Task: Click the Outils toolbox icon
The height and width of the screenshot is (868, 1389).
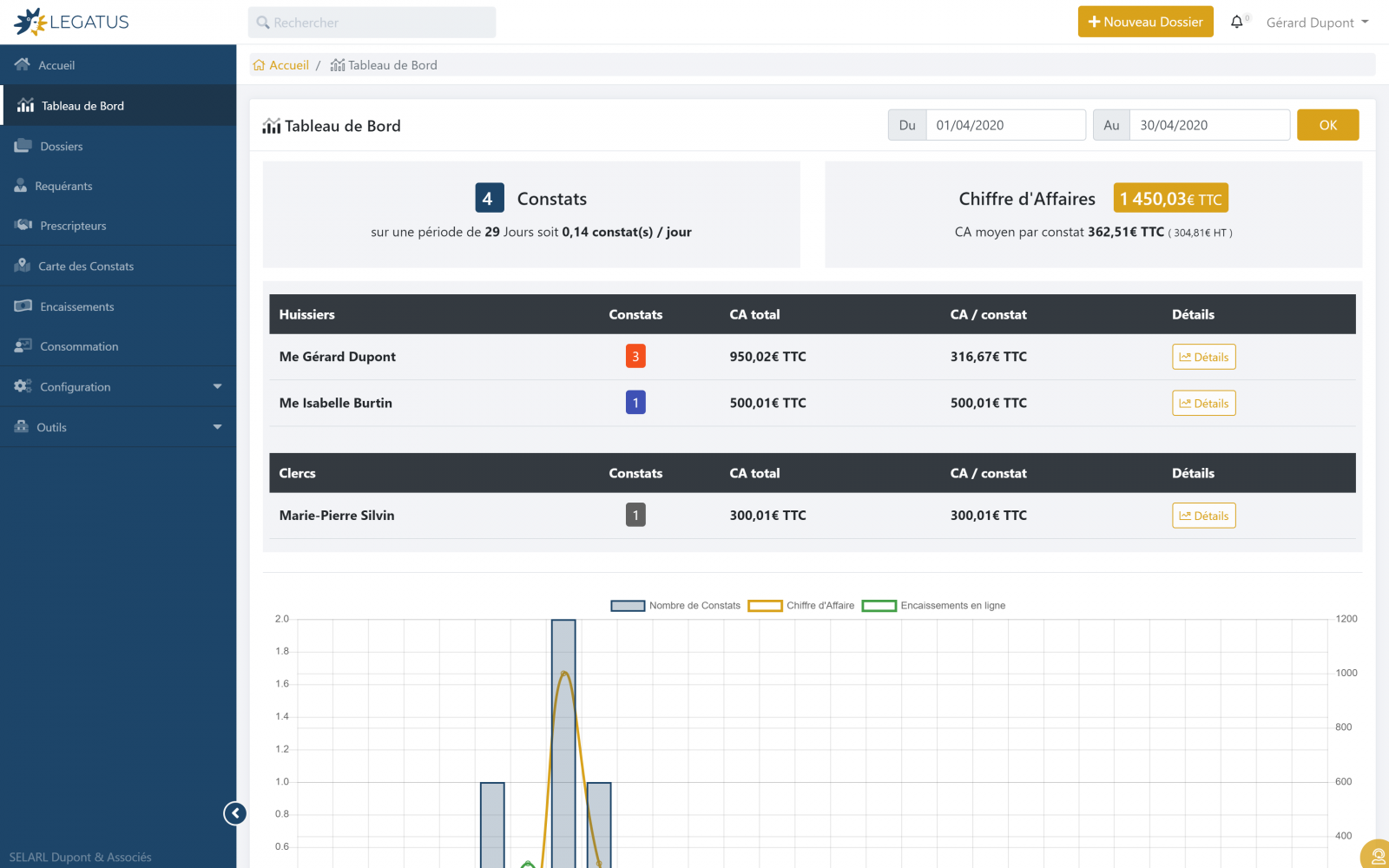Action: coord(22,426)
